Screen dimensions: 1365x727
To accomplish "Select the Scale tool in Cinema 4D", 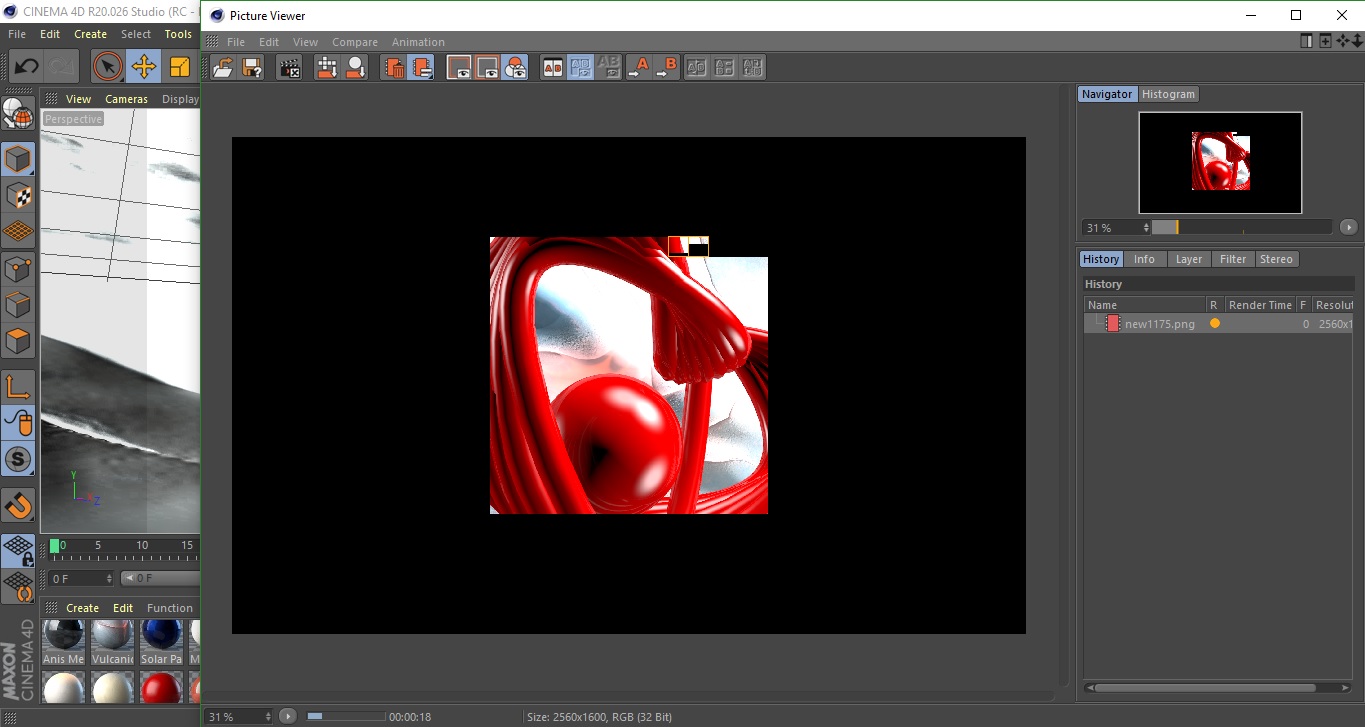I will [180, 67].
